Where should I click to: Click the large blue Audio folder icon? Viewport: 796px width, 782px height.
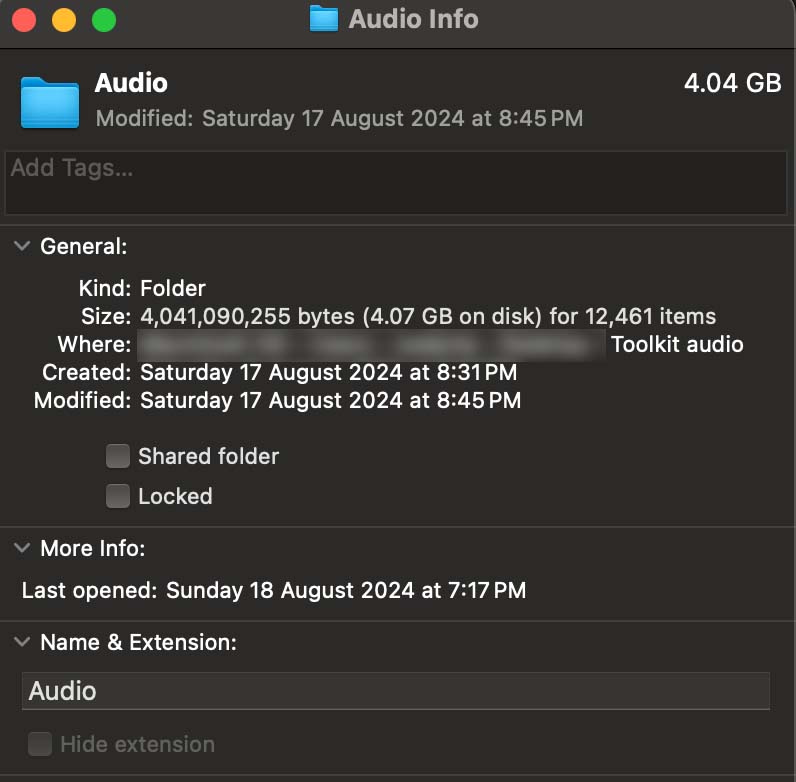(x=49, y=102)
